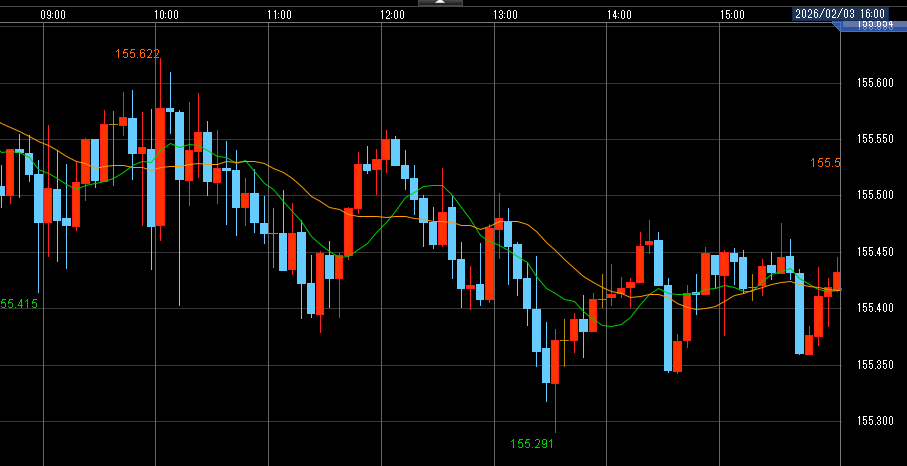907x466 pixels.
Task: Click the 2026/02/03 16:00 date label
Action: (x=841, y=14)
